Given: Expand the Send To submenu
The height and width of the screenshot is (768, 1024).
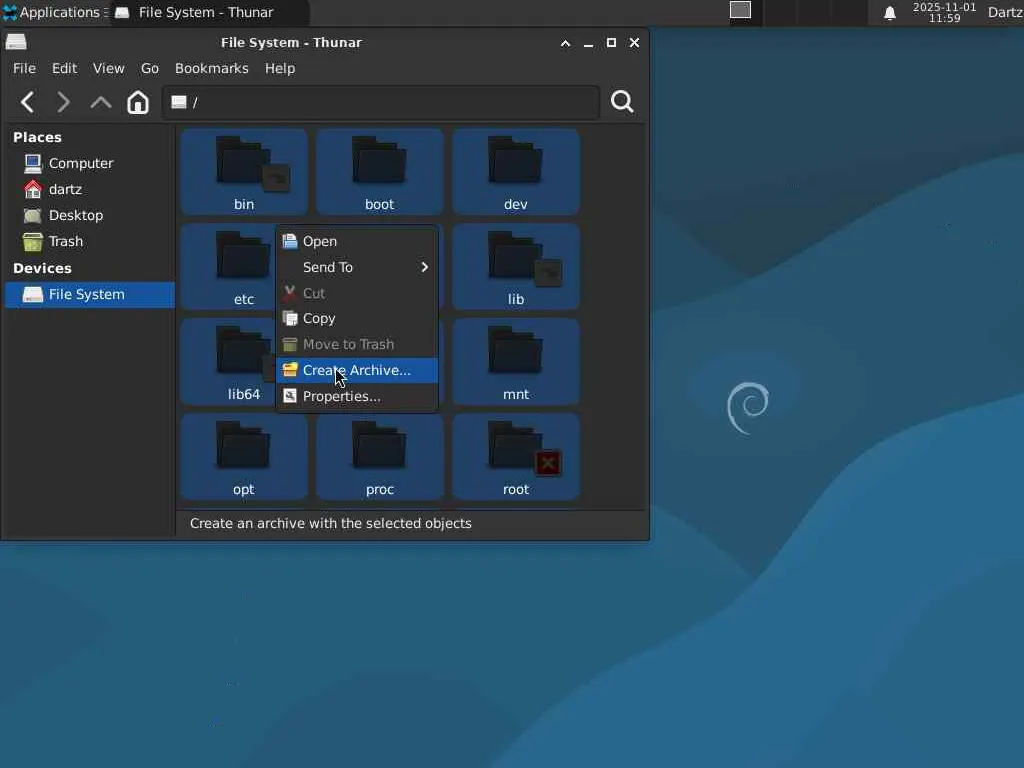Looking at the screenshot, I should click(357, 267).
